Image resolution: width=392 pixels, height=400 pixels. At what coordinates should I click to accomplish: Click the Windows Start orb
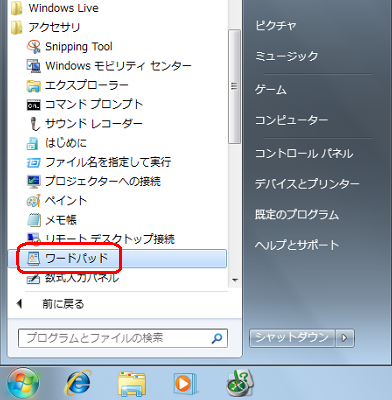pyautogui.click(x=23, y=384)
